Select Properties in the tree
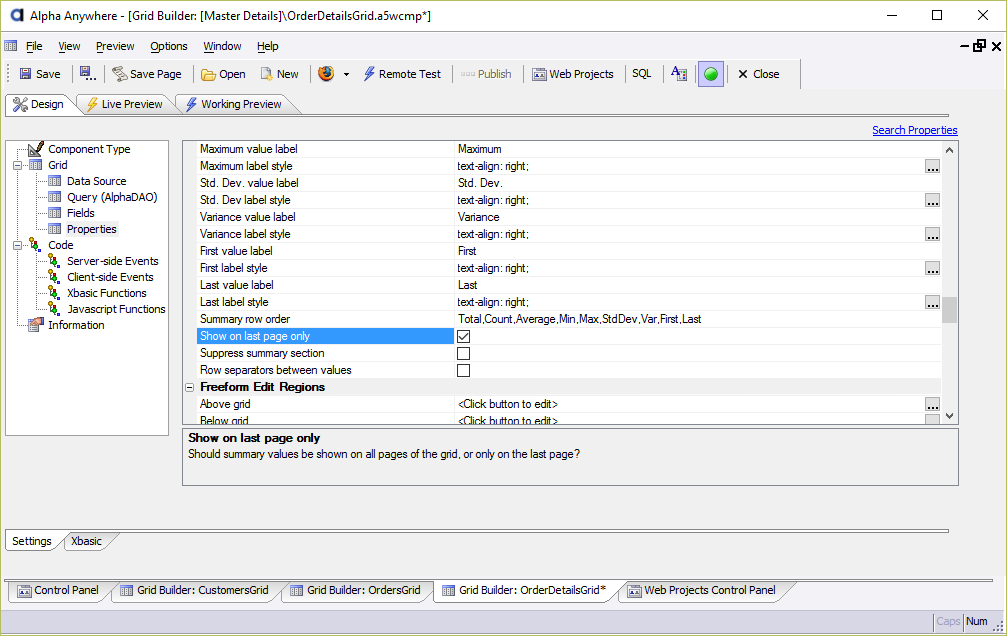 click(92, 229)
